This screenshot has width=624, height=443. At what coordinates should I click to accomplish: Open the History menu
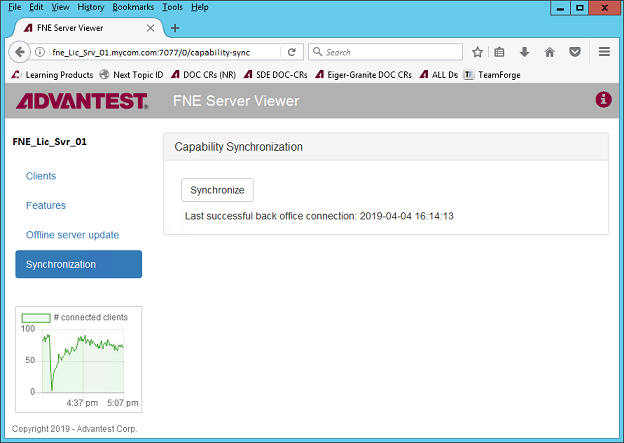90,7
